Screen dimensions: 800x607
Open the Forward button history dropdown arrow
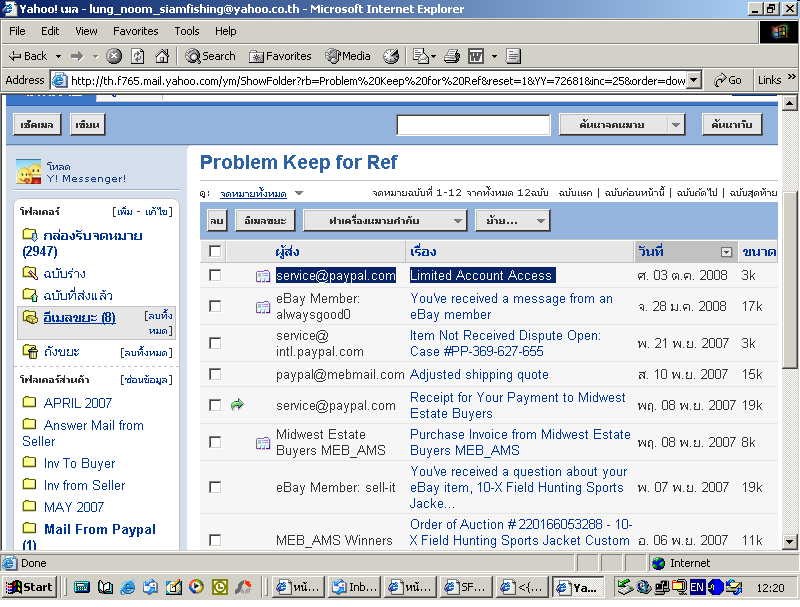point(95,56)
